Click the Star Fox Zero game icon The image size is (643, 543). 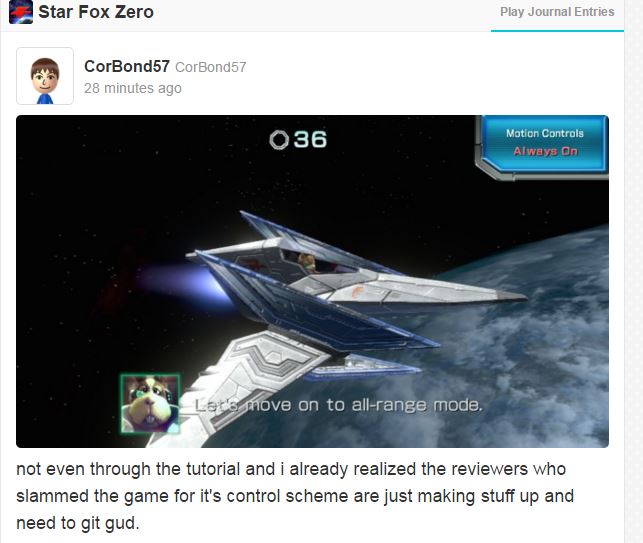point(21,12)
